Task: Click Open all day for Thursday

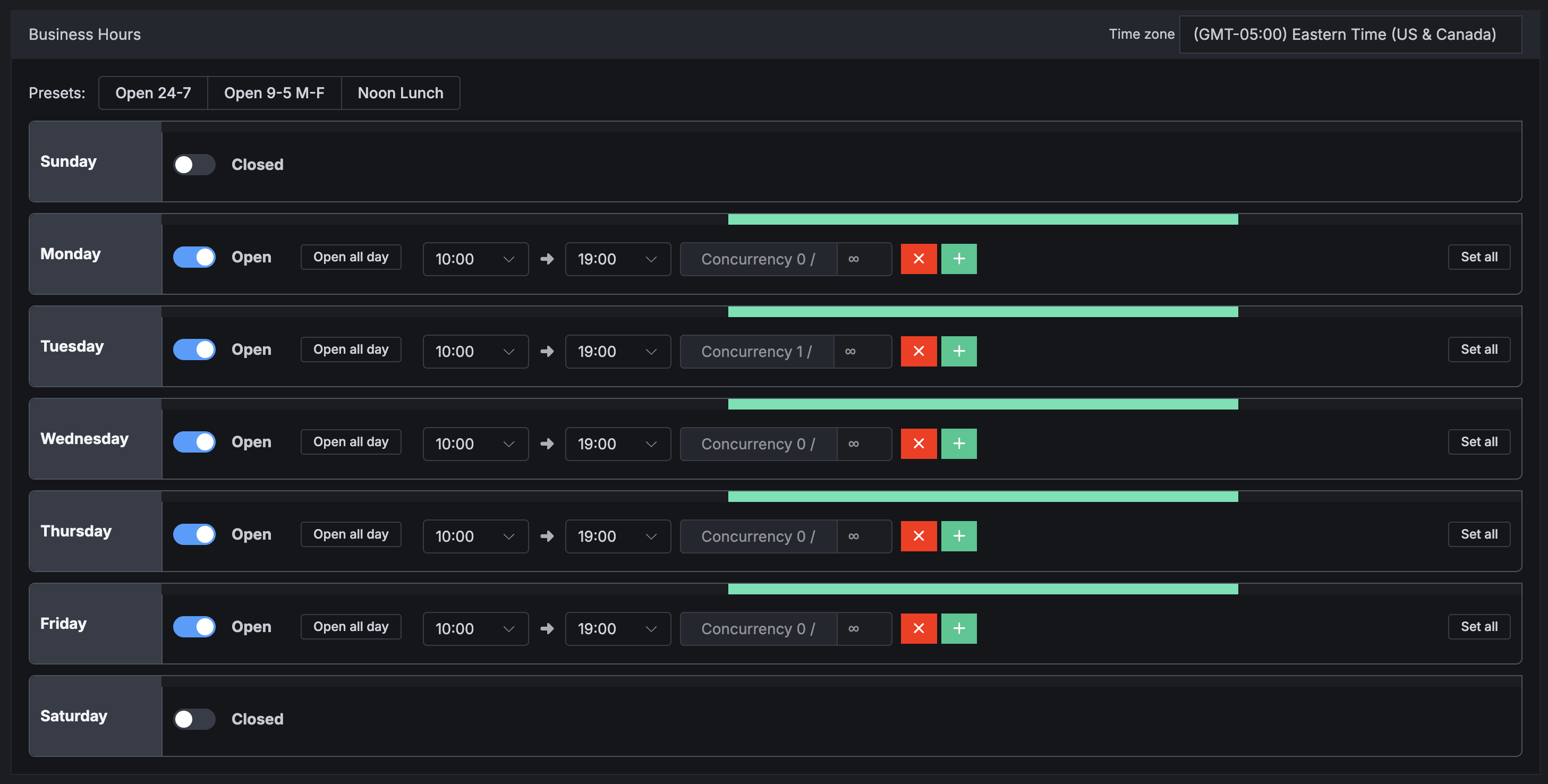Action: point(351,535)
